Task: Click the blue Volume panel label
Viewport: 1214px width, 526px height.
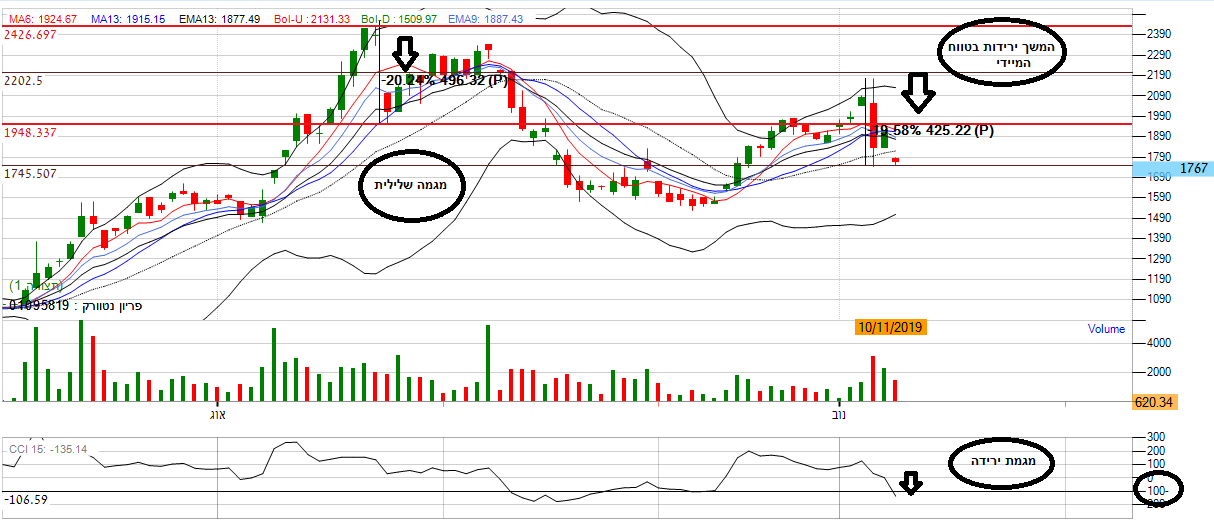Action: (x=1105, y=329)
